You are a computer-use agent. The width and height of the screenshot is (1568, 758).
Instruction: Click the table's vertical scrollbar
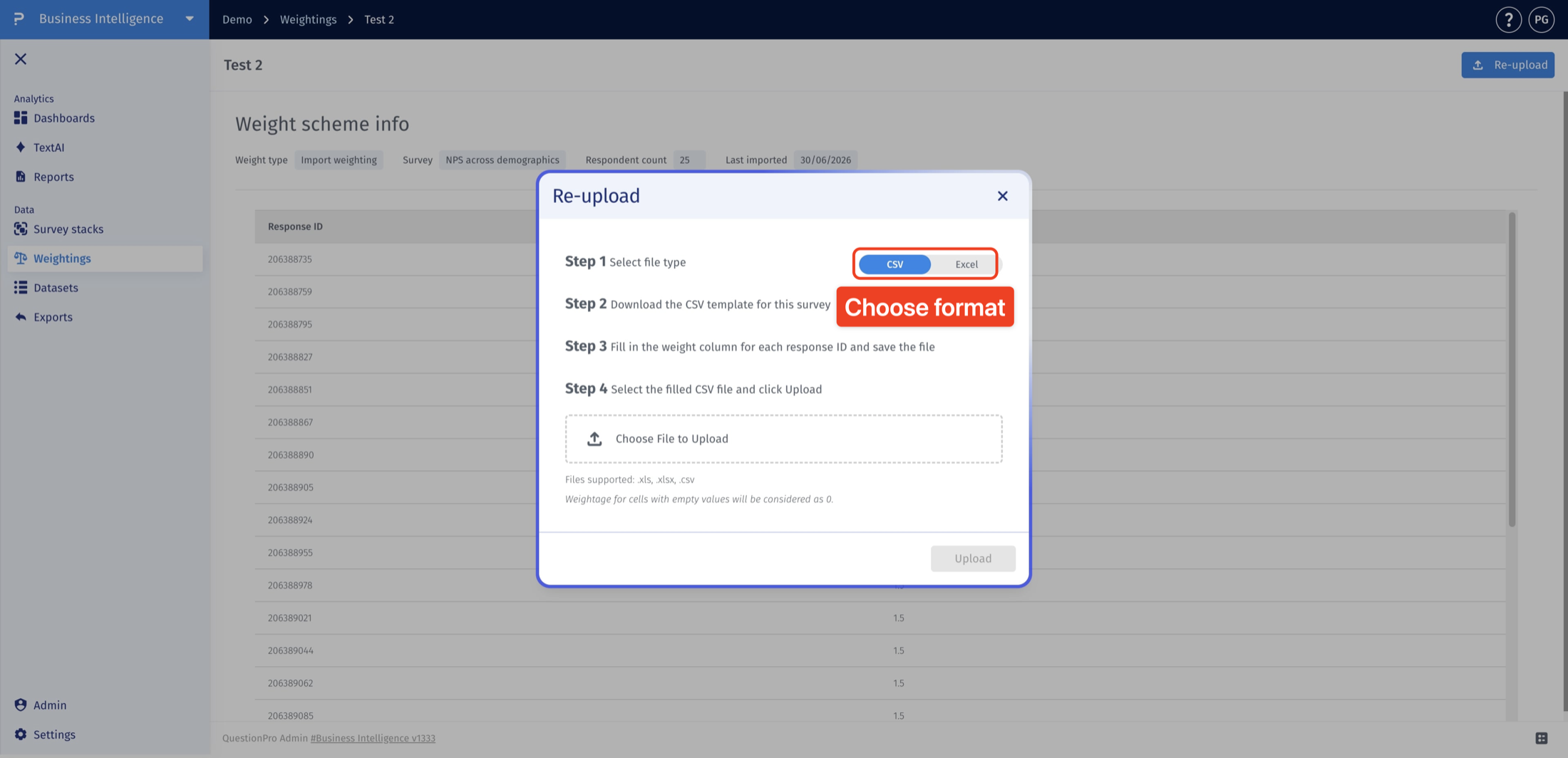1511,370
